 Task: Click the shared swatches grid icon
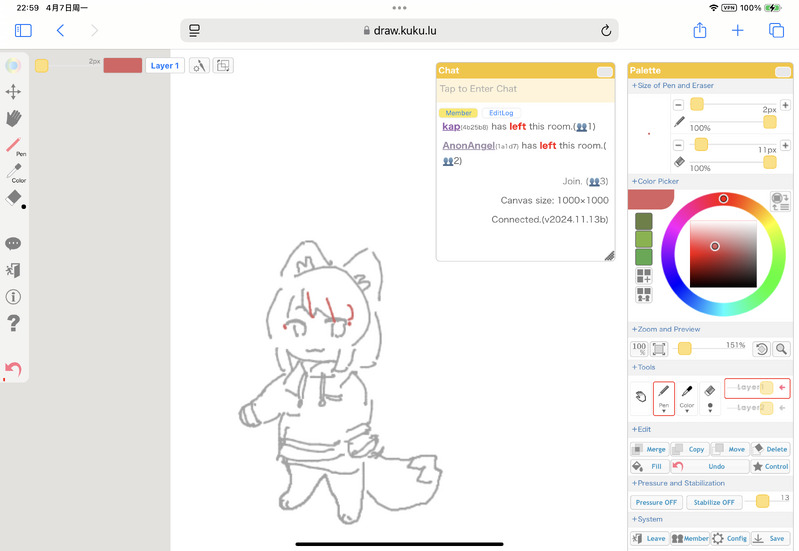[x=644, y=295]
